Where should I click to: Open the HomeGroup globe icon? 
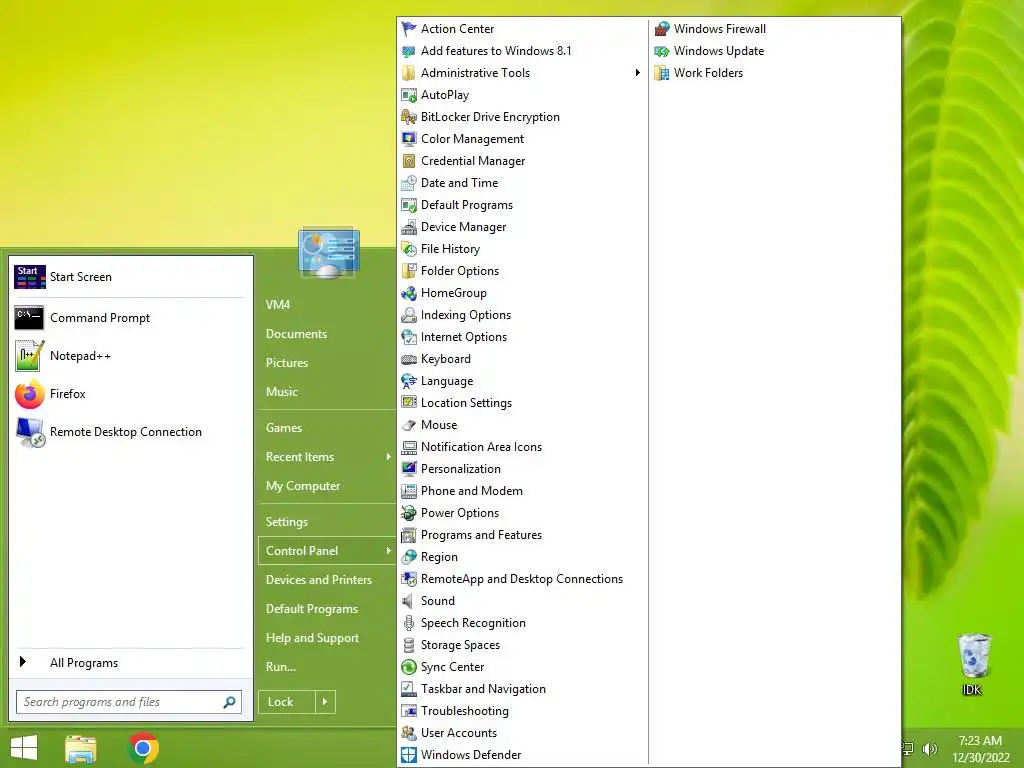(x=409, y=293)
